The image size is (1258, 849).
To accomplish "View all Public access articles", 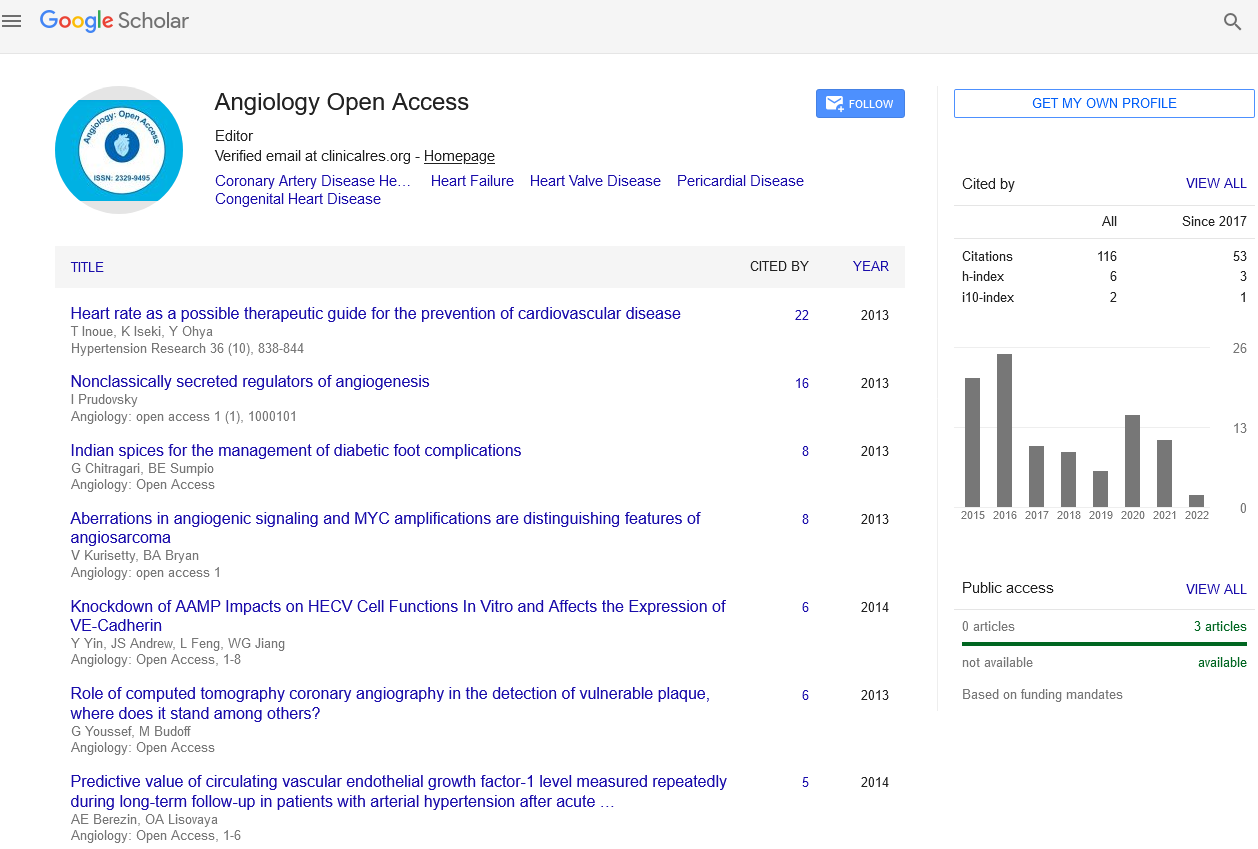I will coord(1215,589).
